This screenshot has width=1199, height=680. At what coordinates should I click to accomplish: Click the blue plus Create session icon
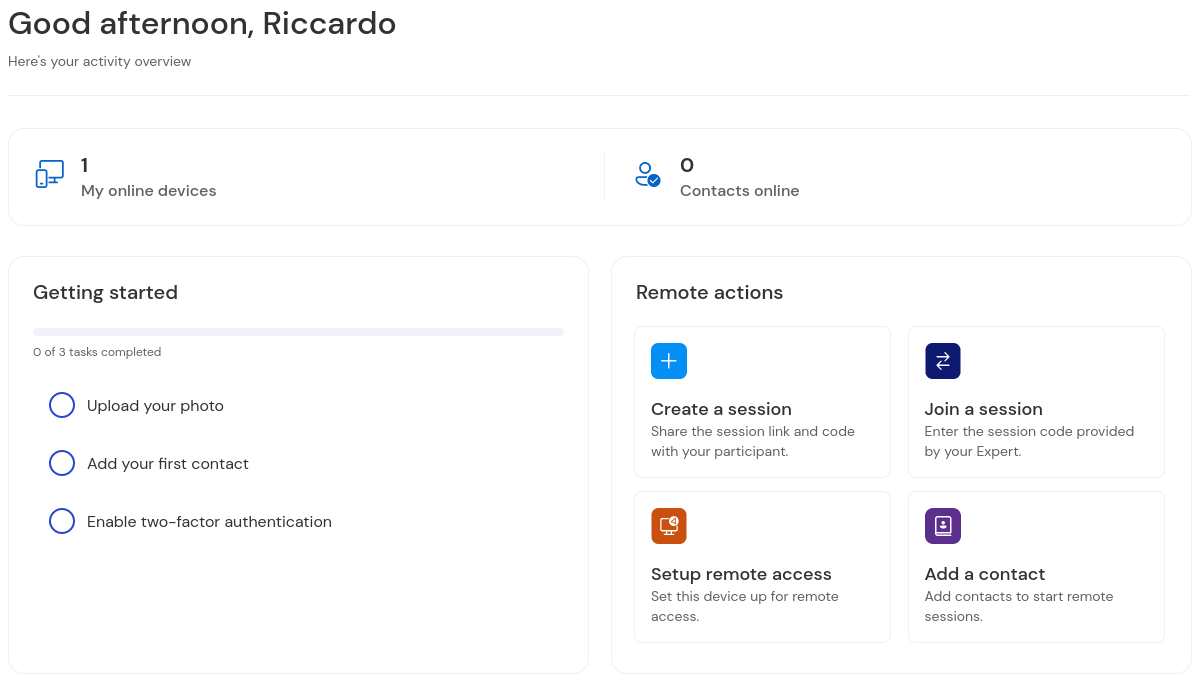point(668,361)
